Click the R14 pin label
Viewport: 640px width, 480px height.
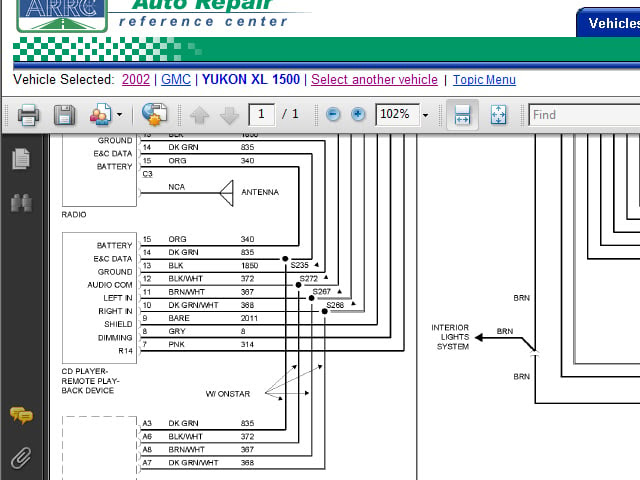125,351
